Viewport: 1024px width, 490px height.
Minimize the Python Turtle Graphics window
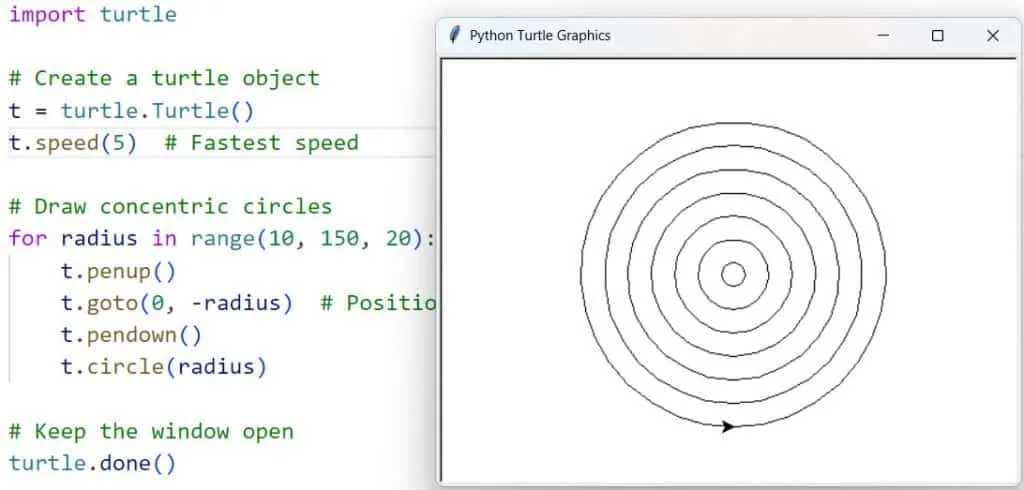click(883, 35)
